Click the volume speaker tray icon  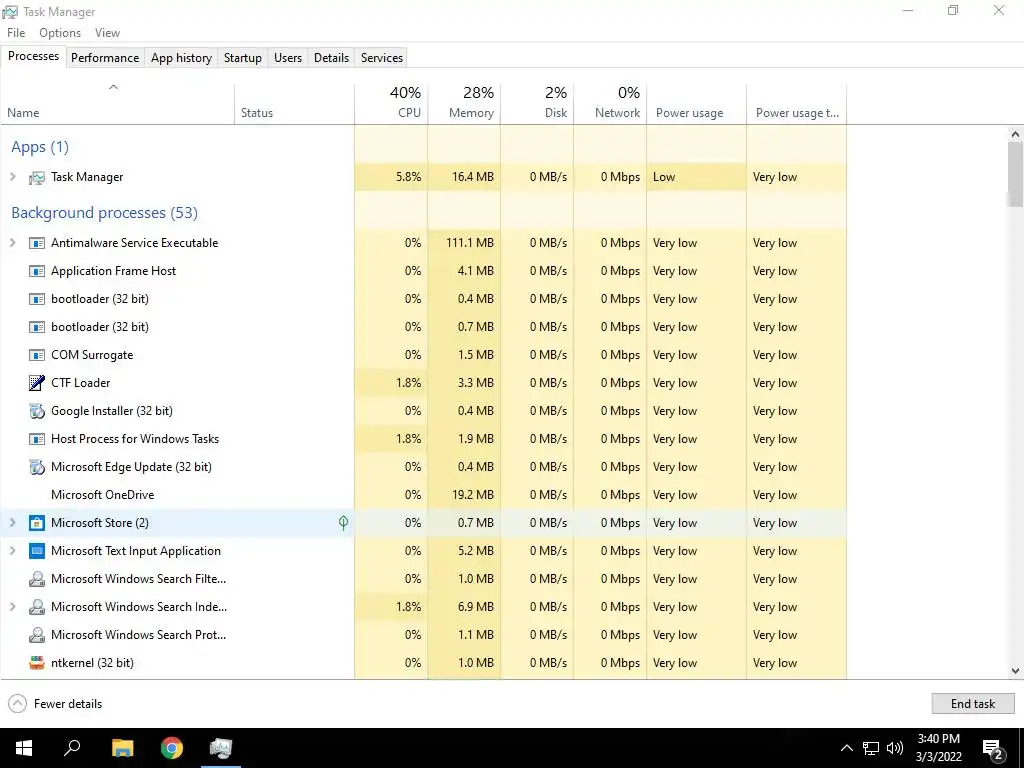pyautogui.click(x=895, y=748)
